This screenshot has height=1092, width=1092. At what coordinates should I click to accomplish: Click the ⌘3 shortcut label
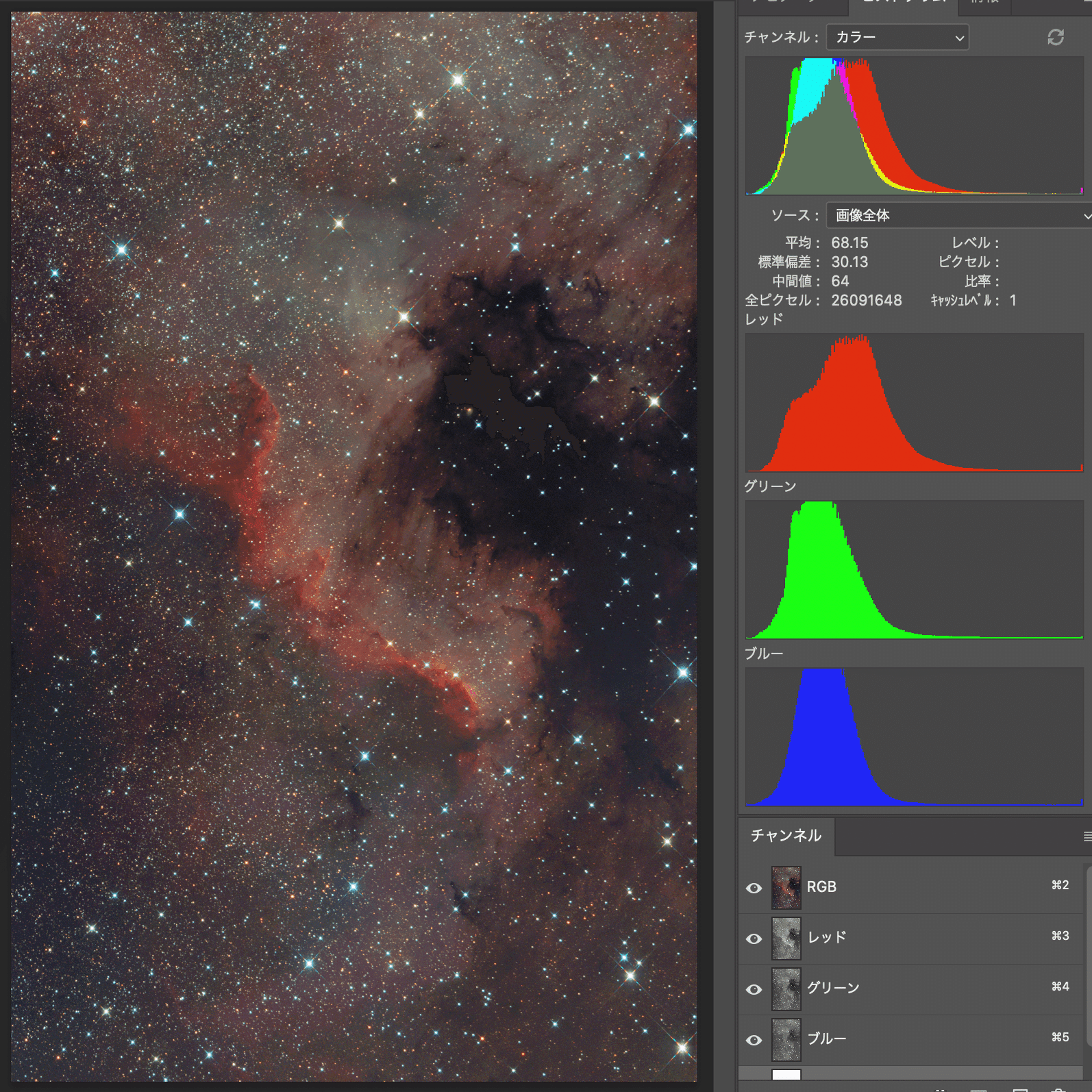pyautogui.click(x=1060, y=936)
